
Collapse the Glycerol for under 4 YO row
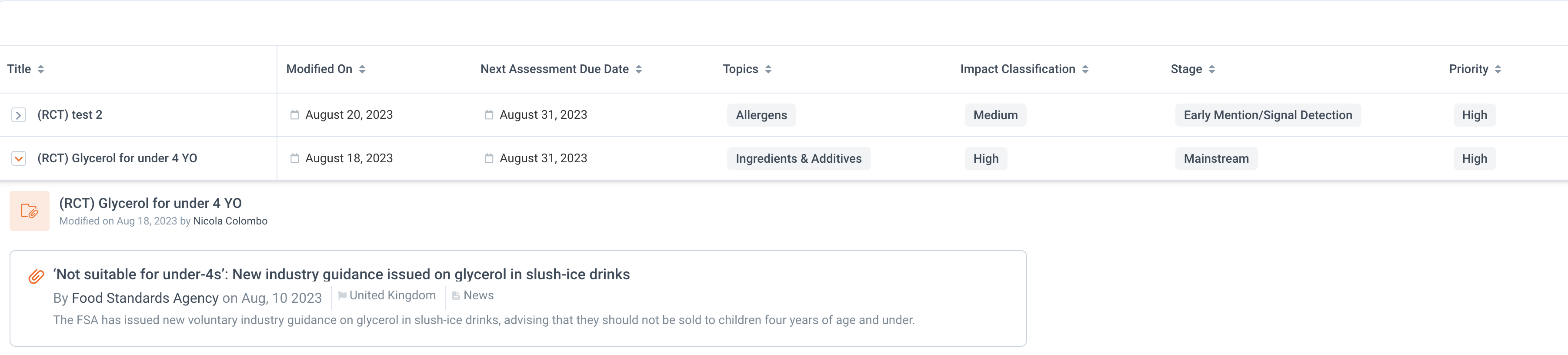19,158
